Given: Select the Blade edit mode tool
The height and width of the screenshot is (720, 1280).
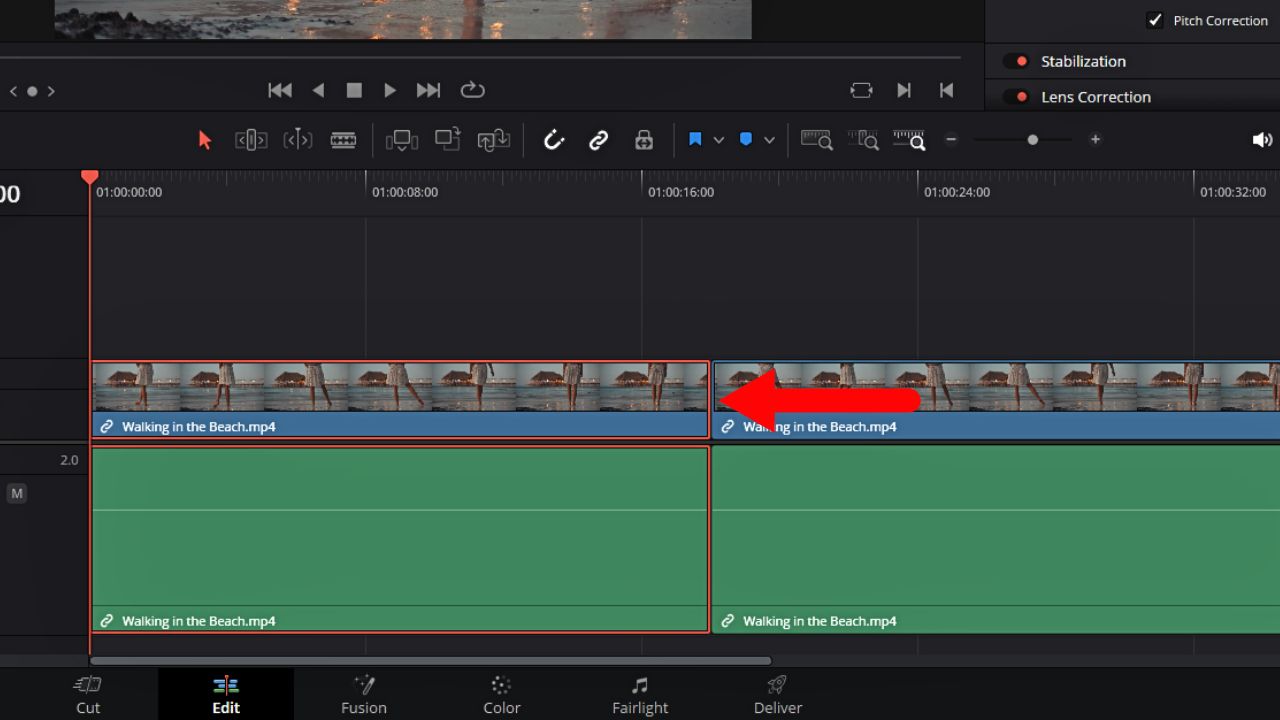Looking at the screenshot, I should point(343,139).
